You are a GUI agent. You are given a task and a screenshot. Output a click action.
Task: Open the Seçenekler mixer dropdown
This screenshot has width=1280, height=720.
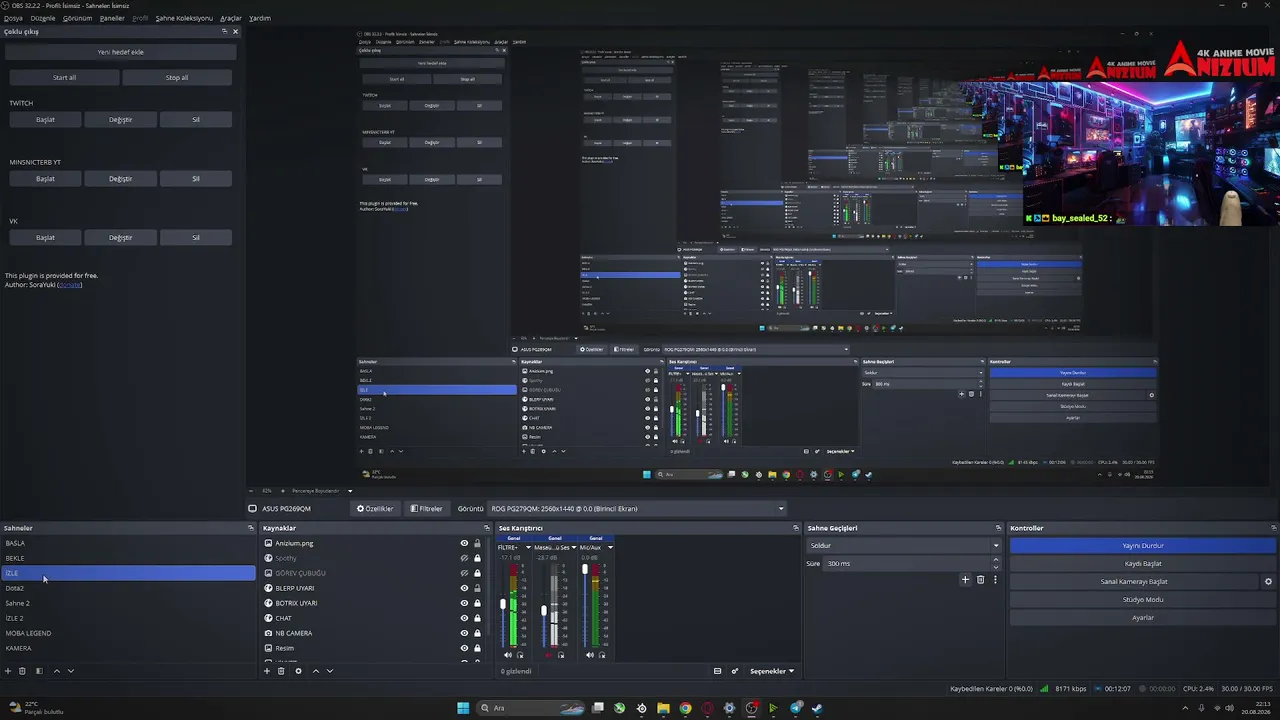[772, 671]
